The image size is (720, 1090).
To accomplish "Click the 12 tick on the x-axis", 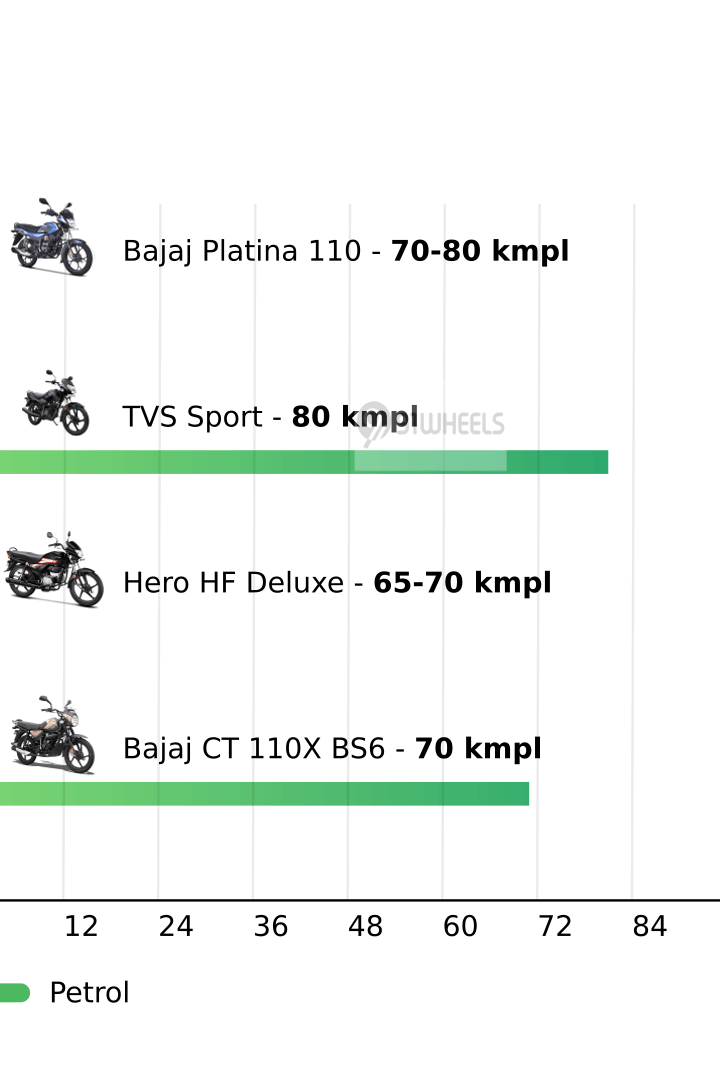I will (x=81, y=927).
